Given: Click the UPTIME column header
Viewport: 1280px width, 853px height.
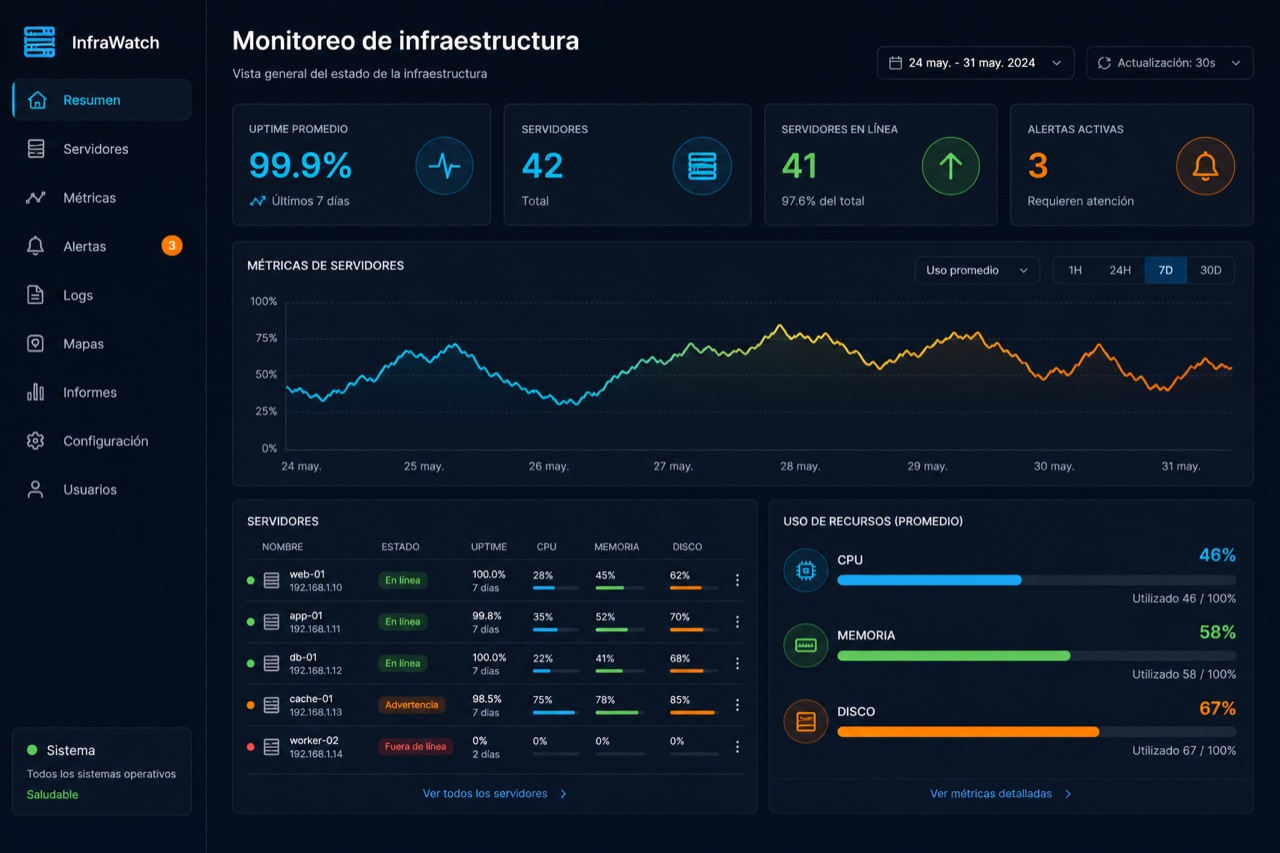Looking at the screenshot, I should [x=489, y=547].
